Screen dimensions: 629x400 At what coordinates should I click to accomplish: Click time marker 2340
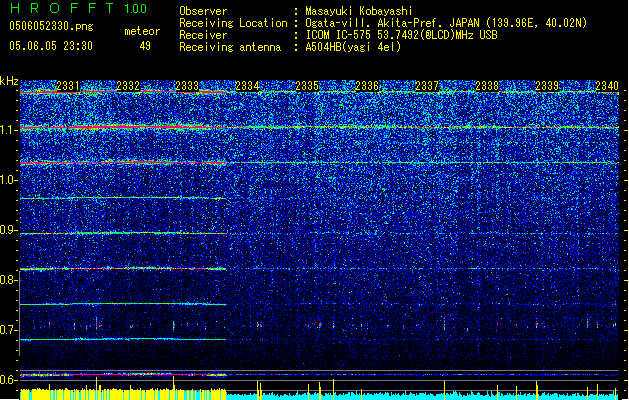pos(607,86)
